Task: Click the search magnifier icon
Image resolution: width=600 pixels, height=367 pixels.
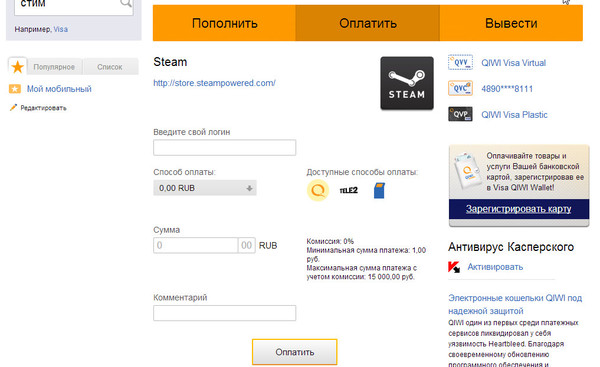Action: [x=126, y=3]
